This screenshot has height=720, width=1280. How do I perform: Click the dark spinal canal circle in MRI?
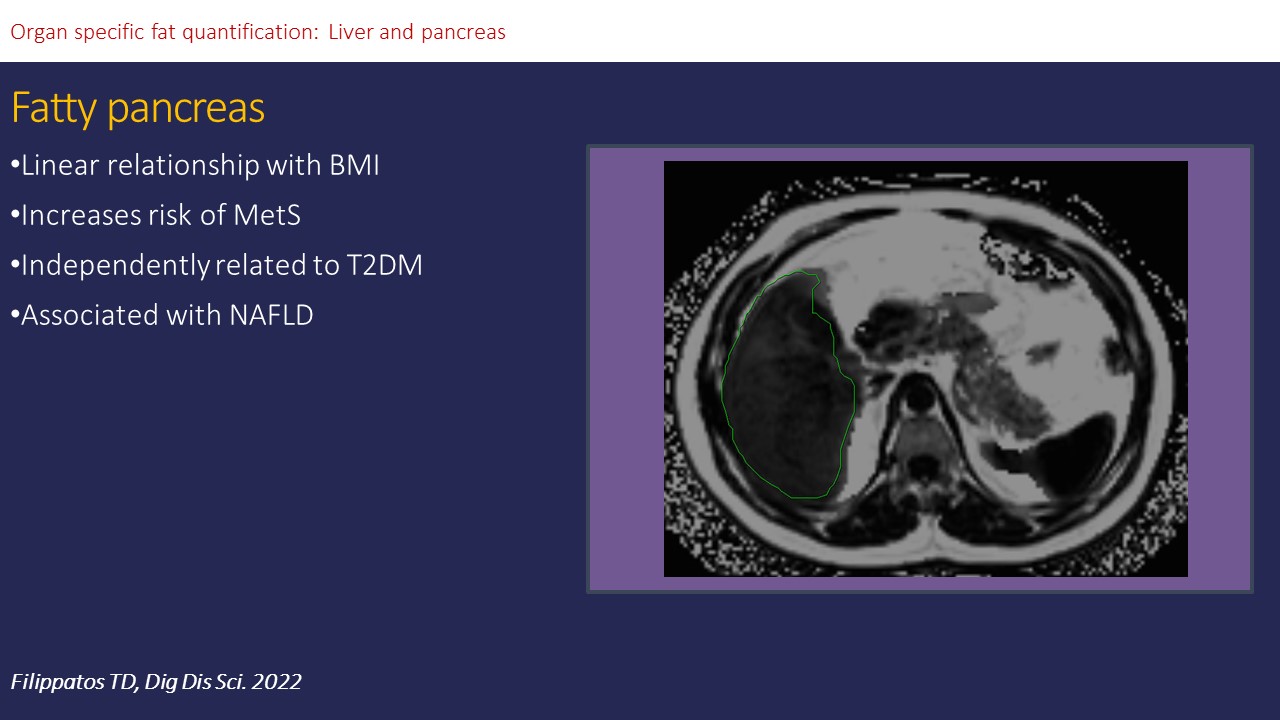click(920, 397)
